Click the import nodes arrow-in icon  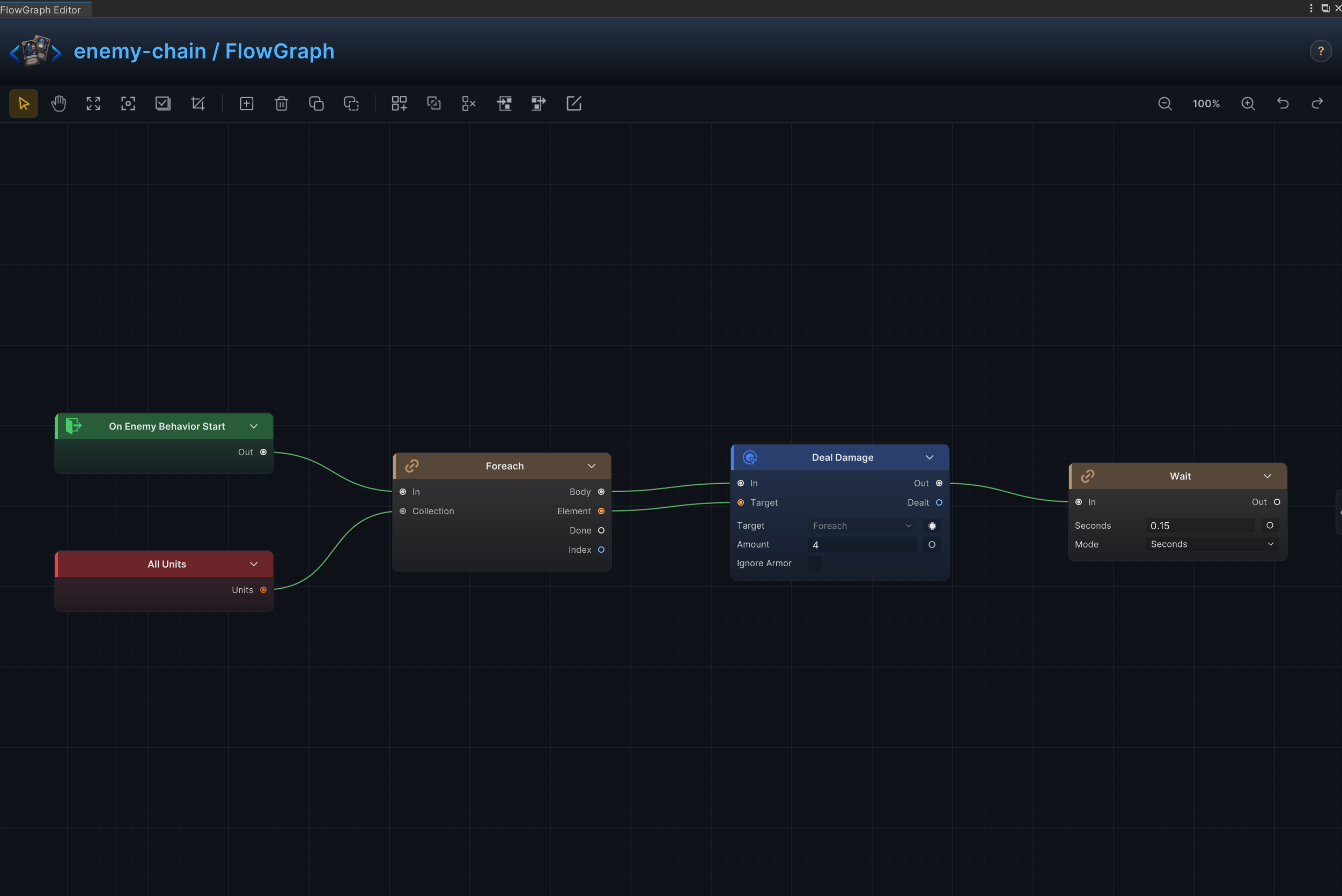click(x=504, y=103)
